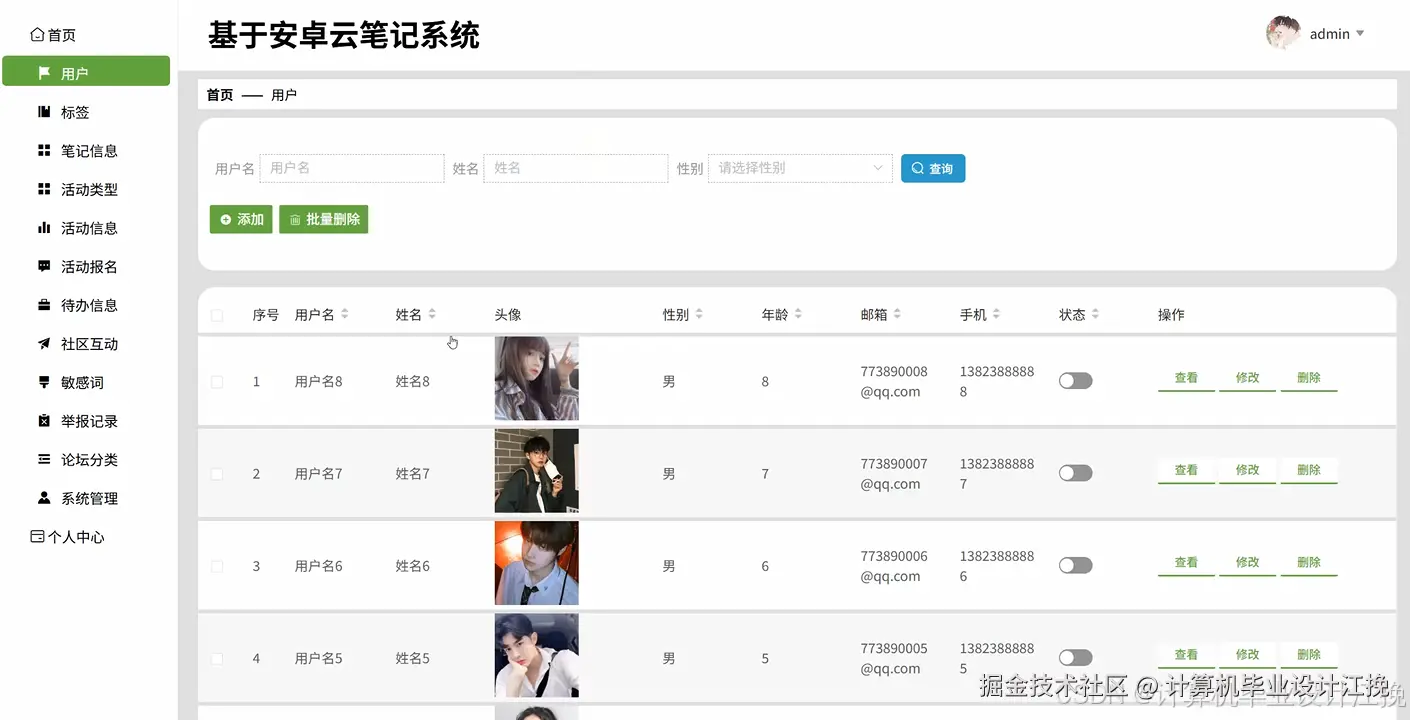This screenshot has height=720, width=1410.
Task: Sort by 年龄 column arrows
Action: (798, 314)
